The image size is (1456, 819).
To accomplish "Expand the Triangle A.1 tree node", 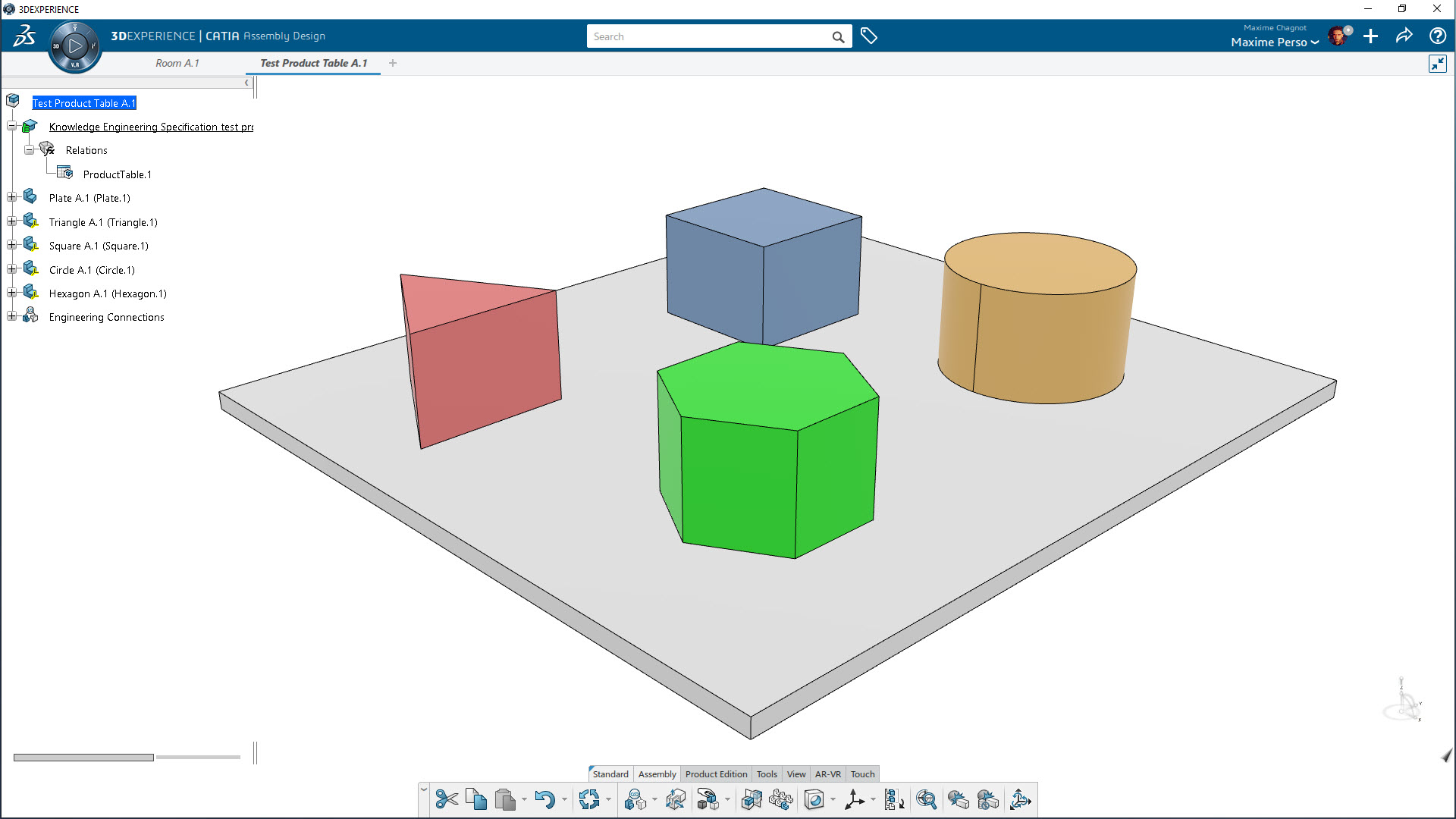I will [x=12, y=221].
